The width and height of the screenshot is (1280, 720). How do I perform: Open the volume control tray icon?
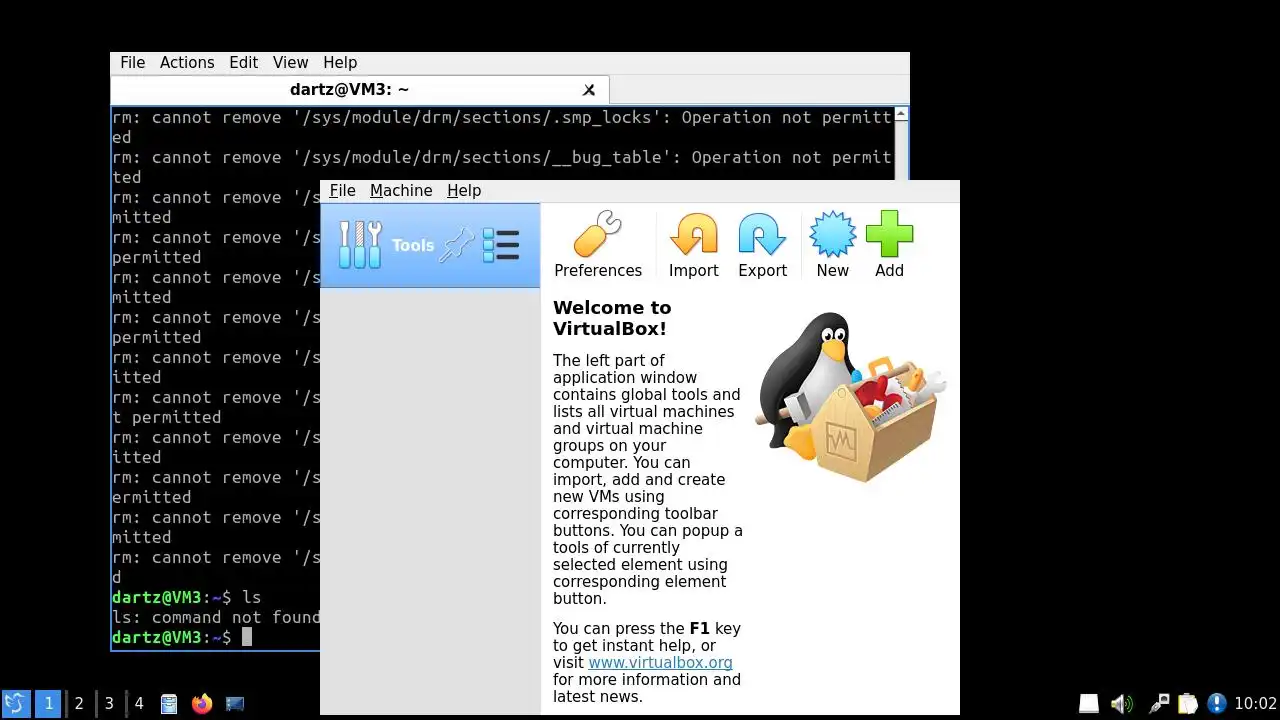1121,704
